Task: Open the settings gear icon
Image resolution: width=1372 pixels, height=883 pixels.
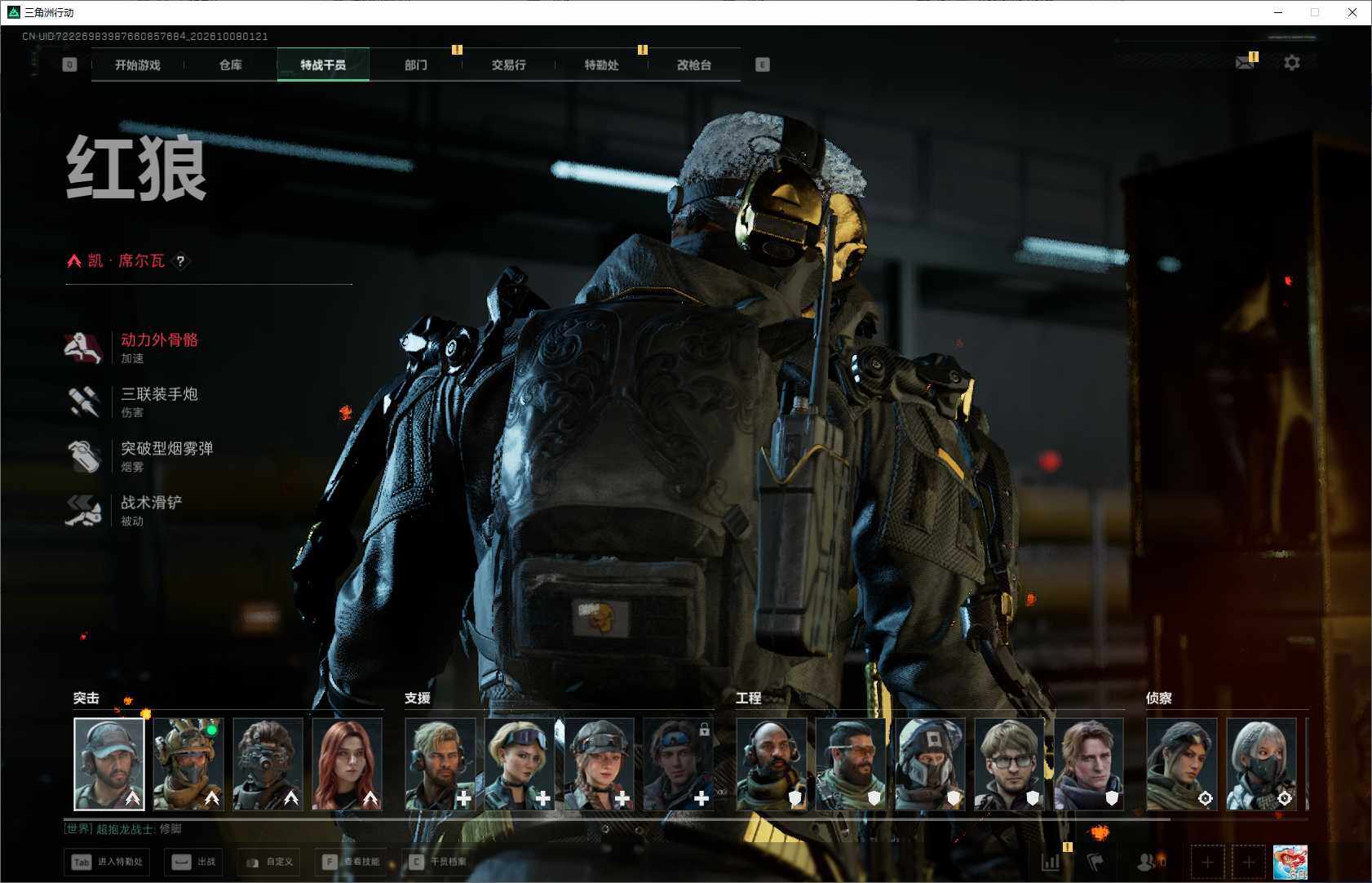Action: (1291, 63)
